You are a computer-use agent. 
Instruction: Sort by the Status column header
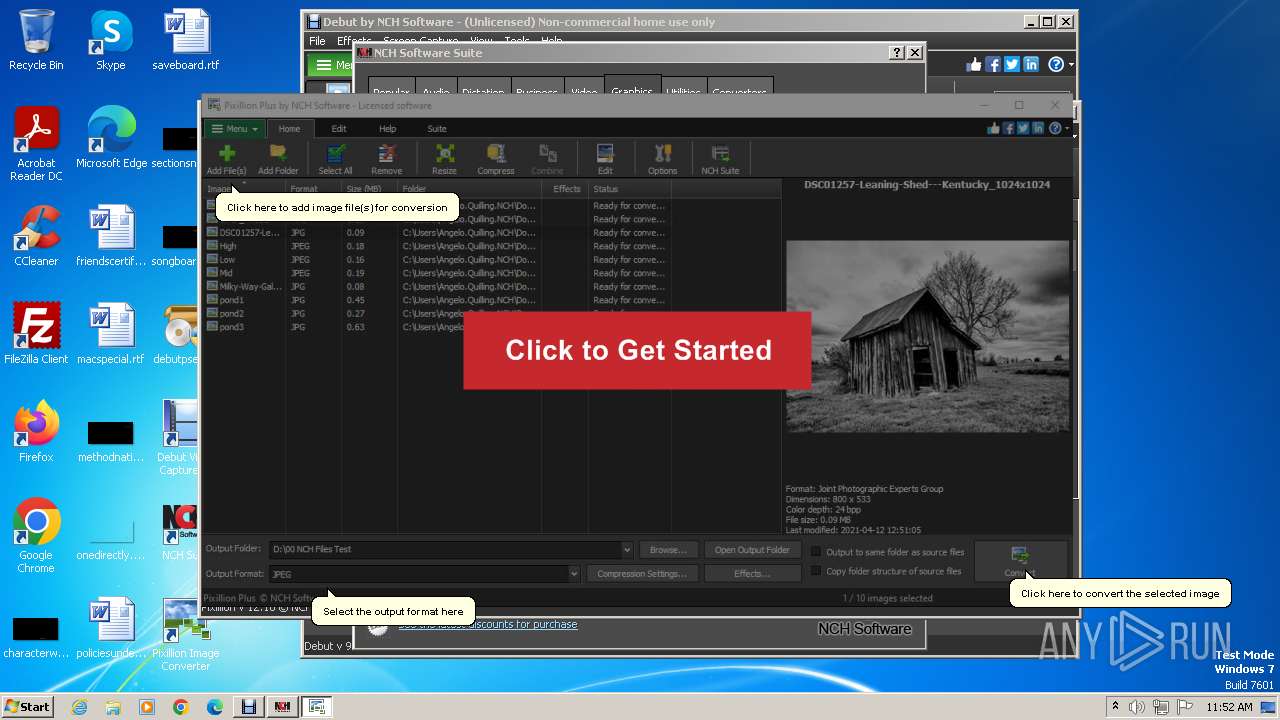point(630,188)
